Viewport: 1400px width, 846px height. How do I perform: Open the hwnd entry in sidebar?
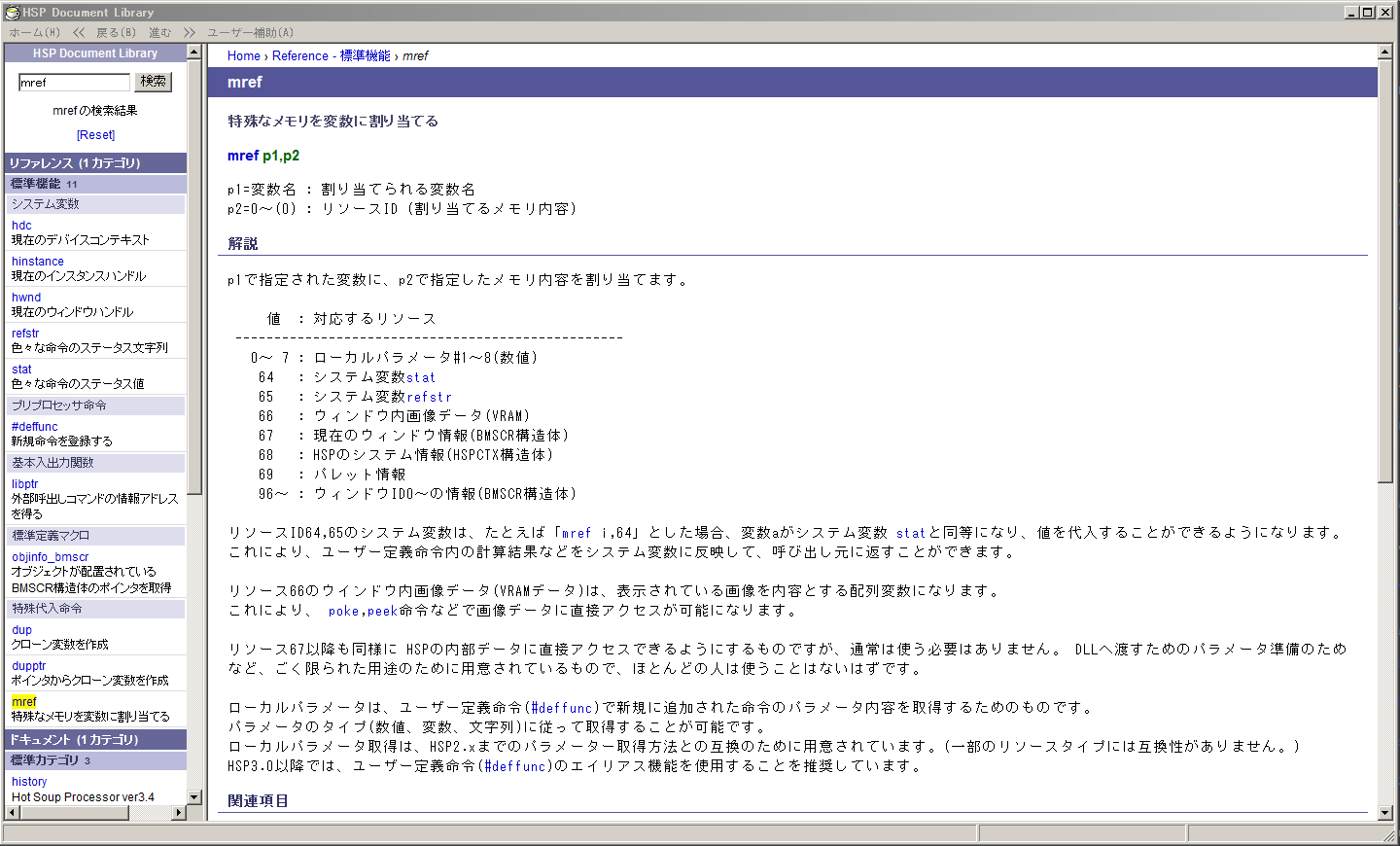pyautogui.click(x=26, y=298)
